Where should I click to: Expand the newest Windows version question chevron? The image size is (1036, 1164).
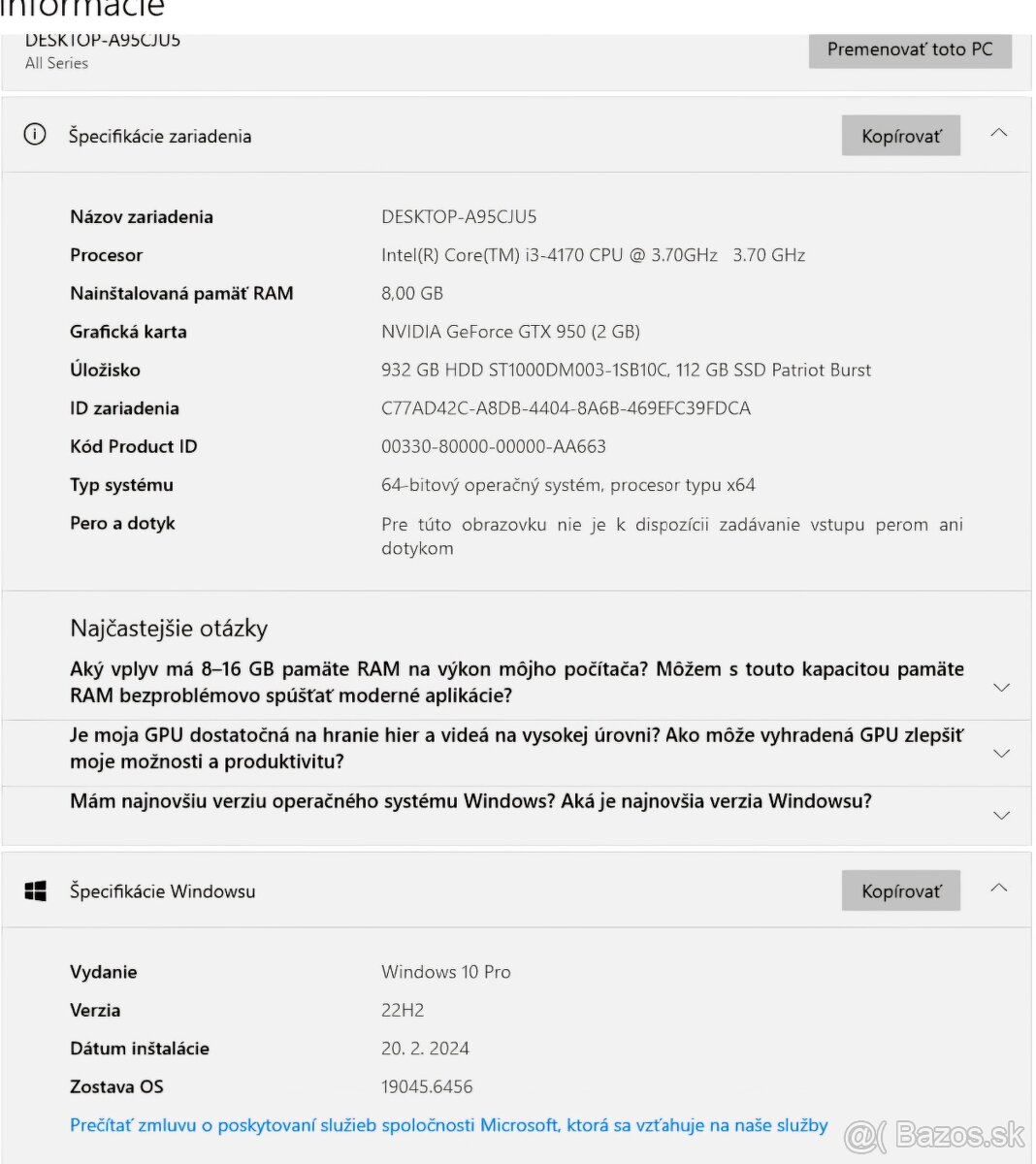pyautogui.click(x=1002, y=816)
